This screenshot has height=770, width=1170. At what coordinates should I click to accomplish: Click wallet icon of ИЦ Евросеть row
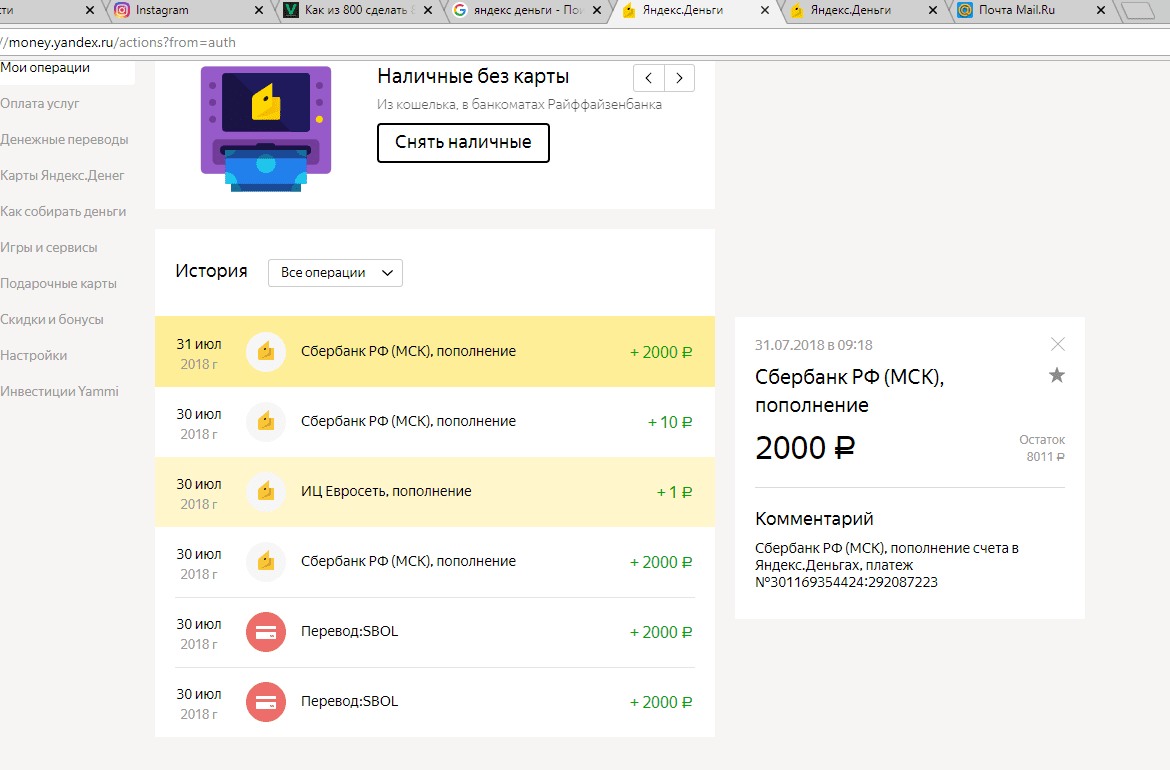click(x=265, y=492)
